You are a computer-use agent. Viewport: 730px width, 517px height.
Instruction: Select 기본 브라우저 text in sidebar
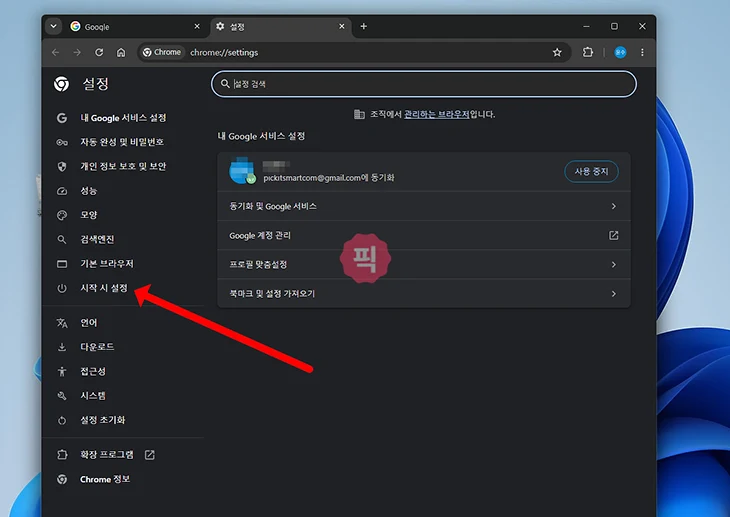[107, 264]
